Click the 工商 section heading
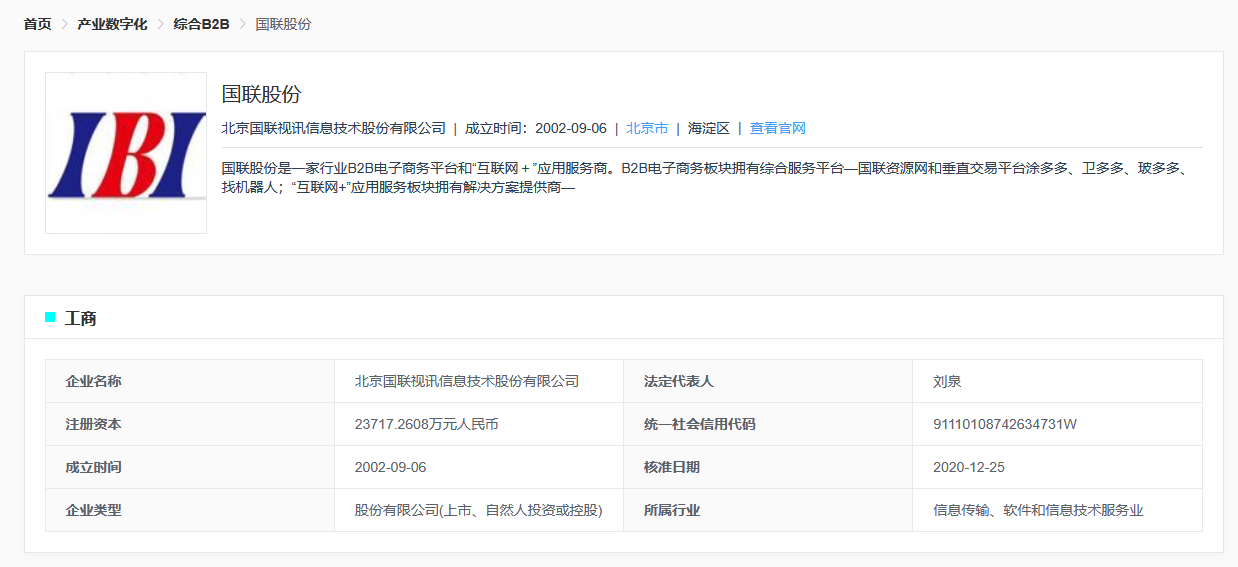The width and height of the screenshot is (1238, 567). [81, 318]
